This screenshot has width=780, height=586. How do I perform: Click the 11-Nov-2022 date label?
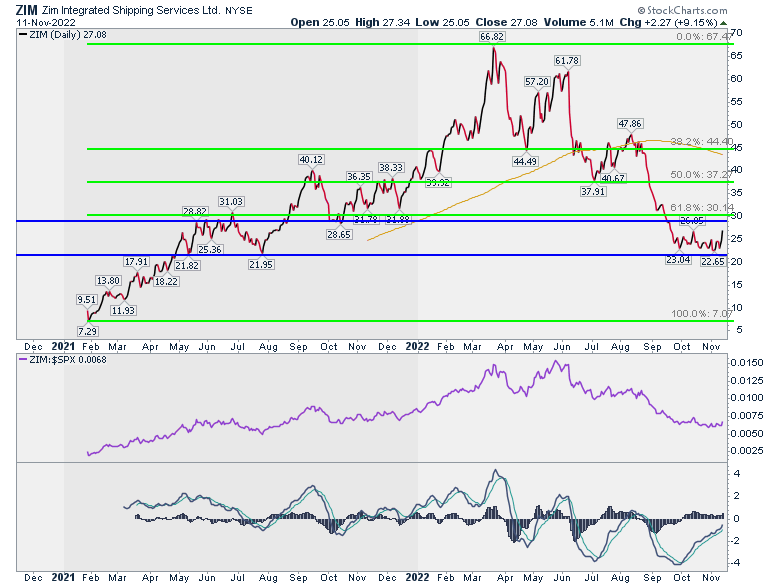46,23
